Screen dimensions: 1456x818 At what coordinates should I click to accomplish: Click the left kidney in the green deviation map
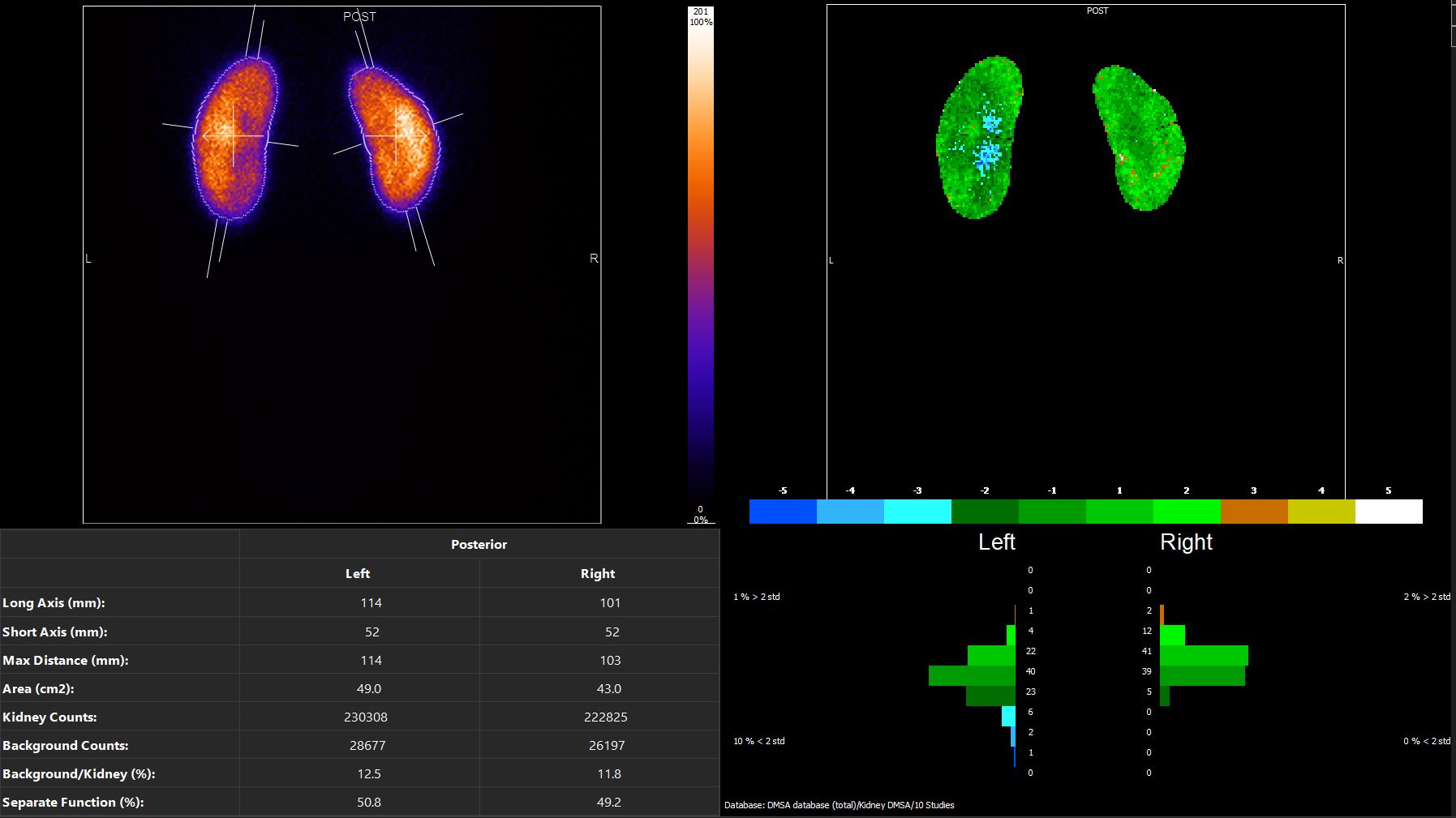tap(979, 138)
